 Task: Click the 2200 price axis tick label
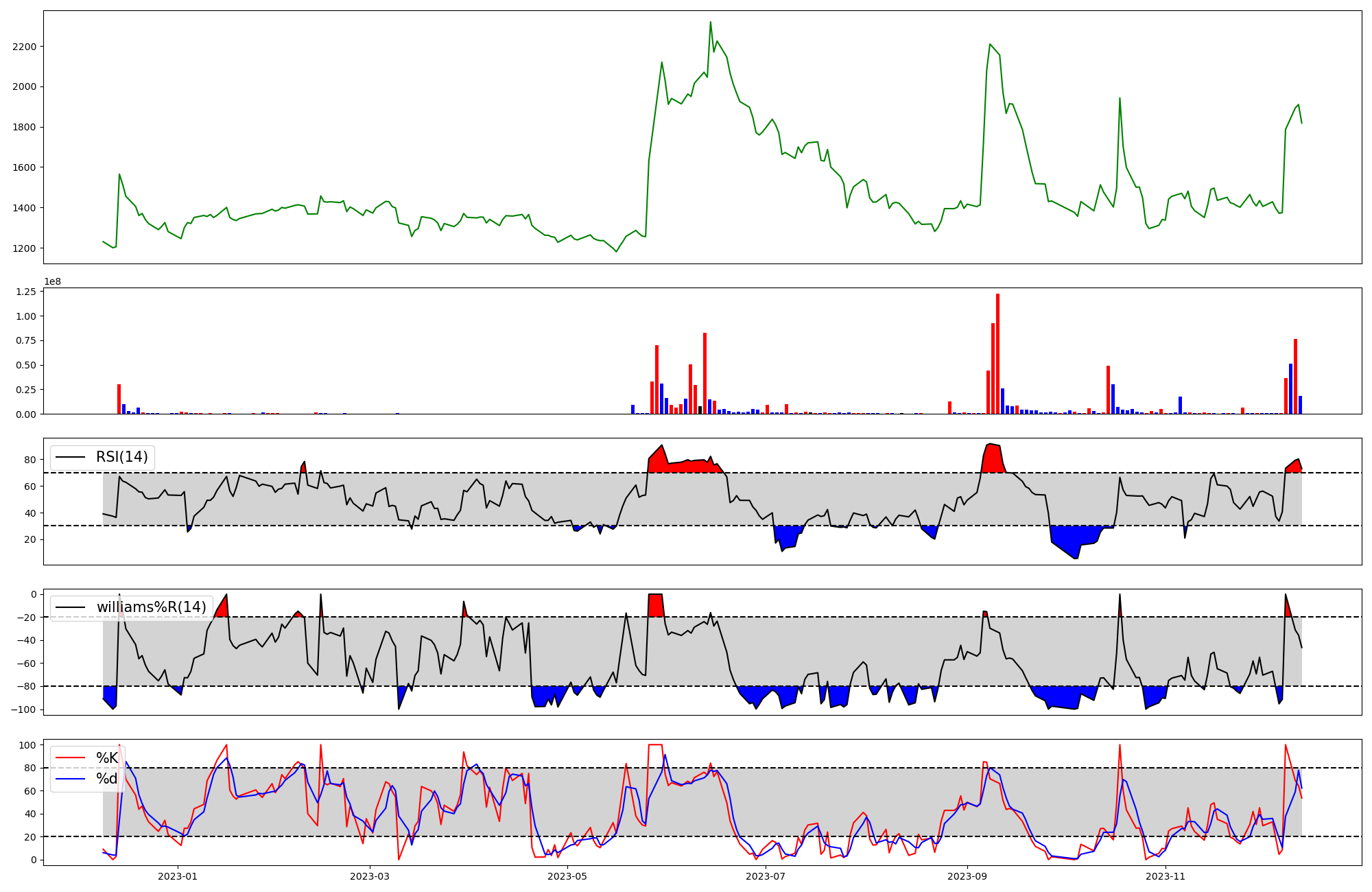(25, 47)
